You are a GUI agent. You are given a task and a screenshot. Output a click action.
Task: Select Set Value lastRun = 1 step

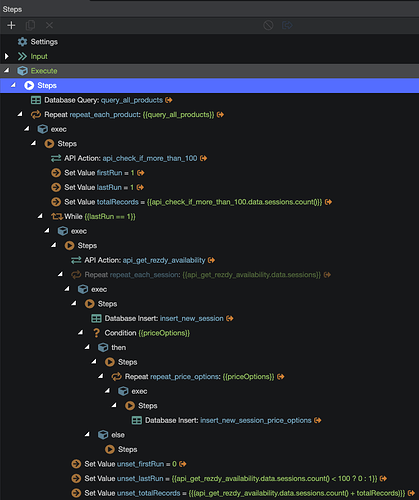[209, 187]
